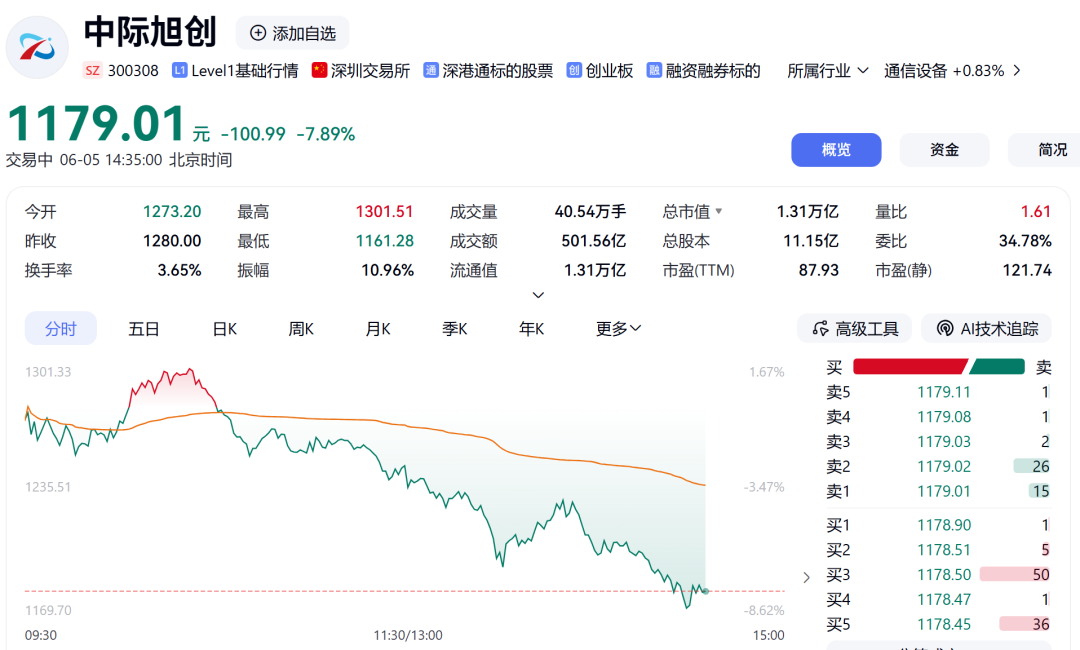The height and width of the screenshot is (650, 1080).
Task: Click the 中际旭创 company logo
Action: (x=37, y=47)
